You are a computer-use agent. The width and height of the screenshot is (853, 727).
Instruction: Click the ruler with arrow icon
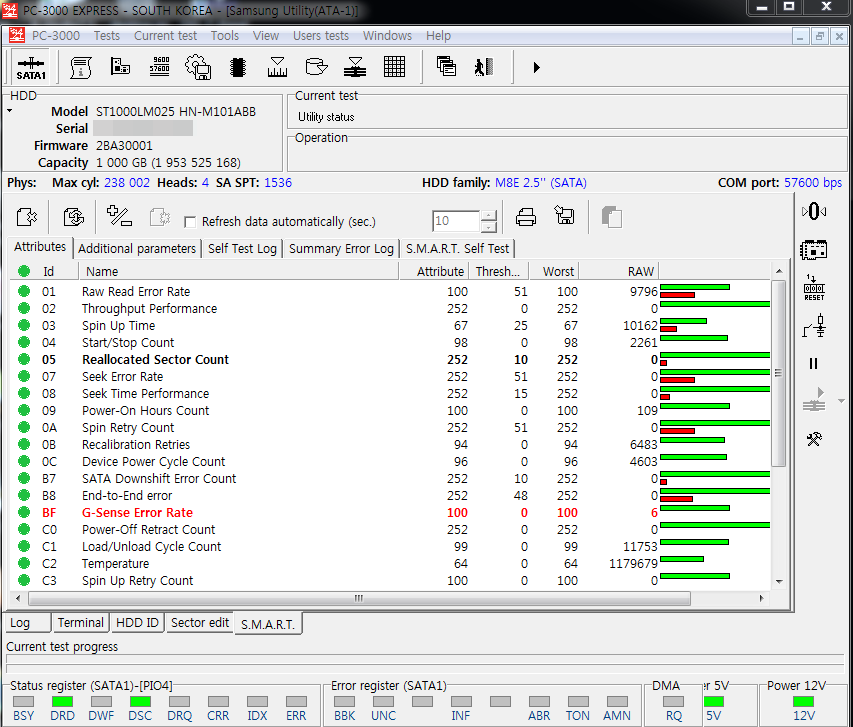pos(277,67)
